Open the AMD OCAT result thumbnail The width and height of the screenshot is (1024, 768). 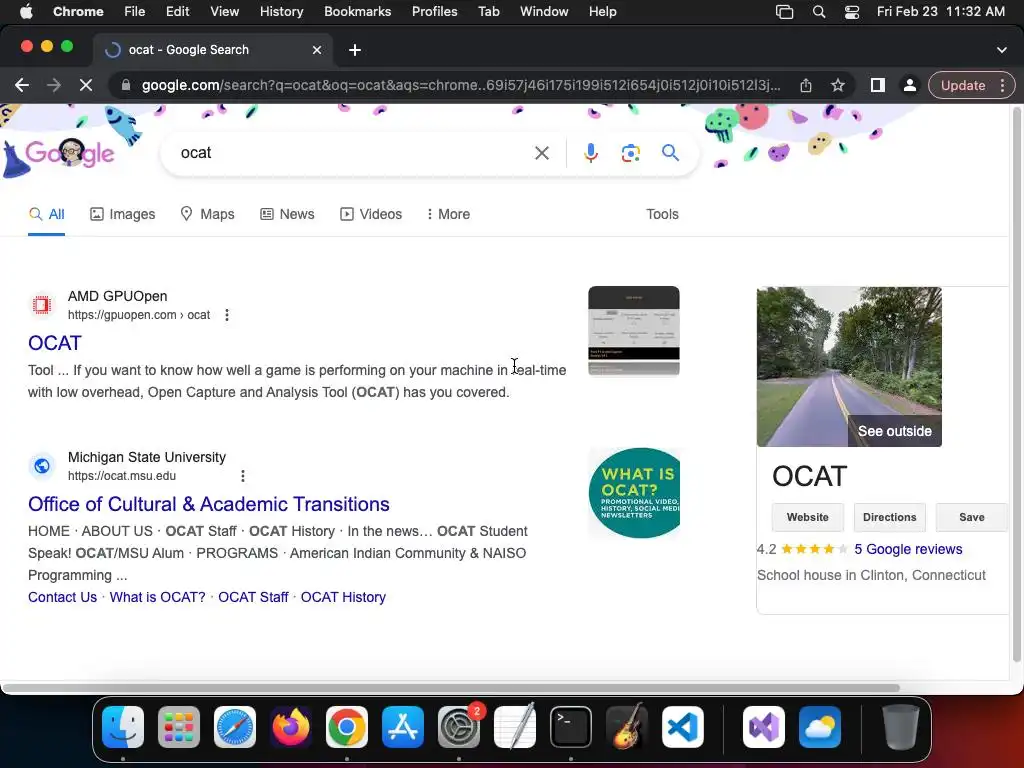point(633,331)
